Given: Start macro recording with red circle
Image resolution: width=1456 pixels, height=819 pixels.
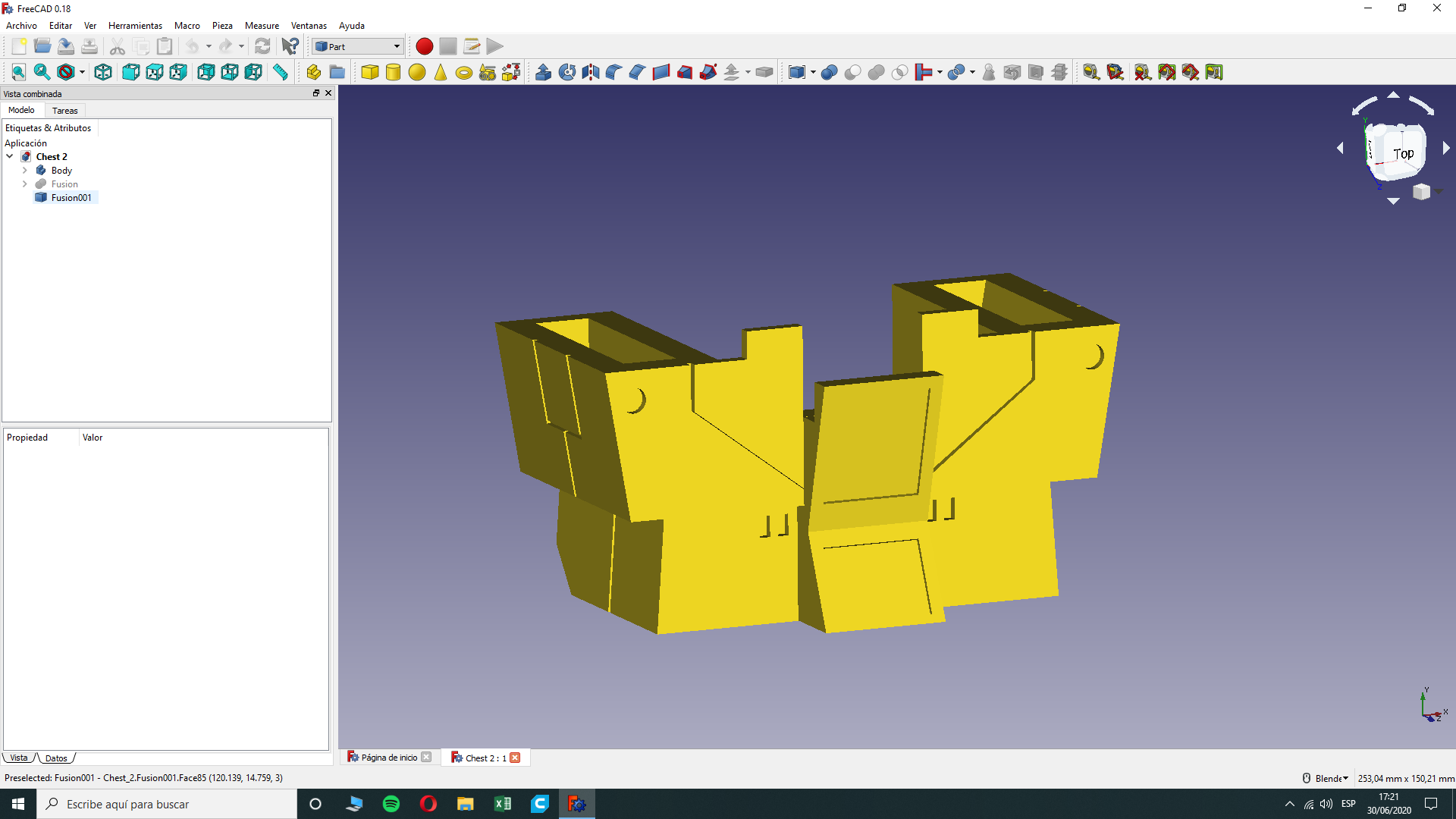Looking at the screenshot, I should (424, 46).
